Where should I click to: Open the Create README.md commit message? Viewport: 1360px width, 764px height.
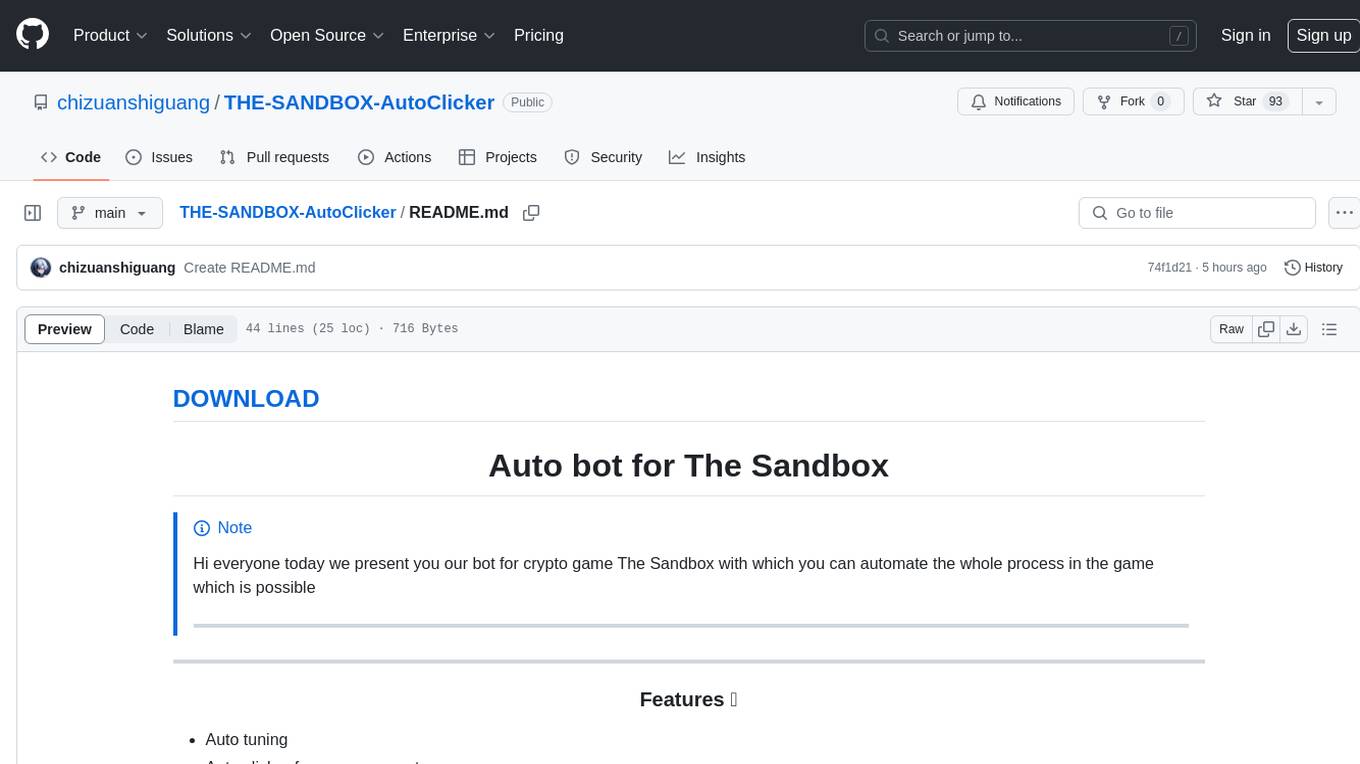click(250, 268)
